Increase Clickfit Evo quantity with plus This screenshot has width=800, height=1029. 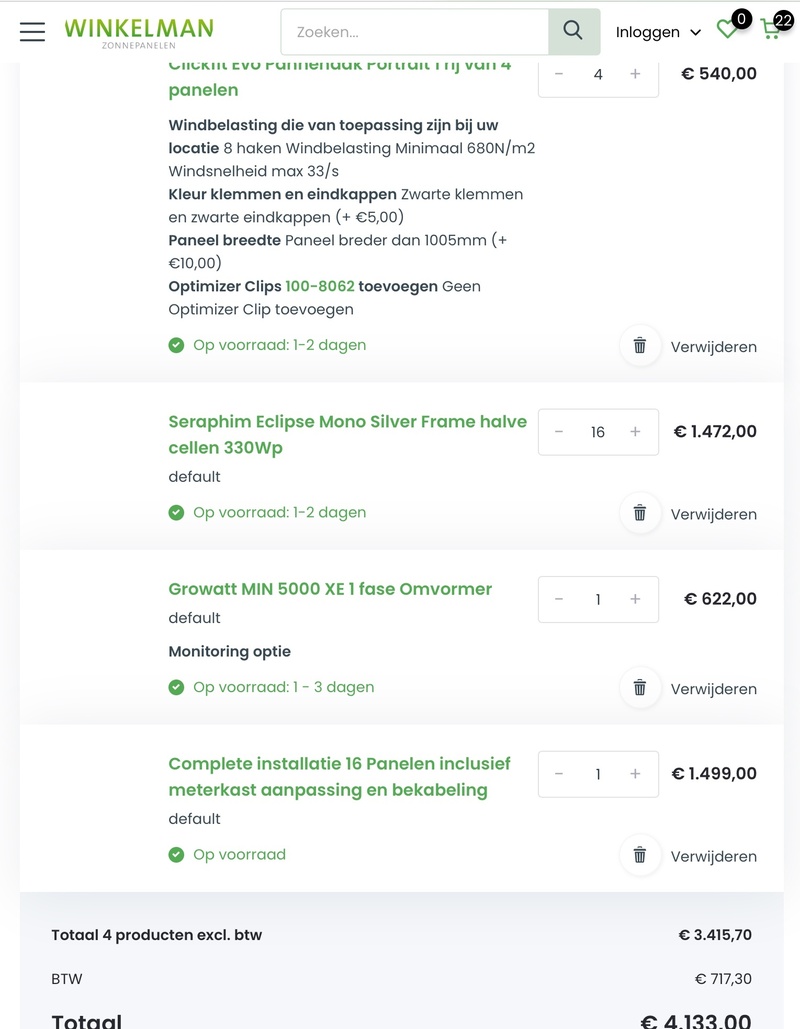click(x=635, y=74)
